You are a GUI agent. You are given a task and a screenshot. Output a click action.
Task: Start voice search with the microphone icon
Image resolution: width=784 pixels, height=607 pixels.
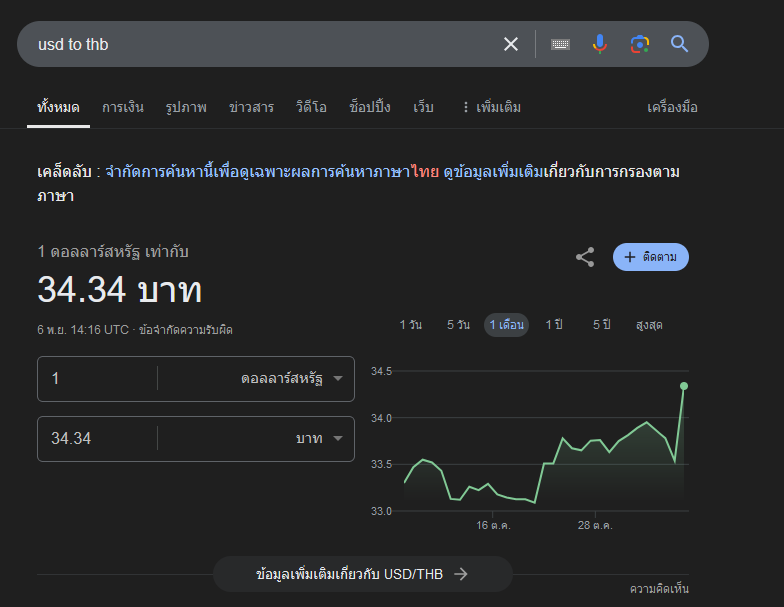[x=600, y=44]
